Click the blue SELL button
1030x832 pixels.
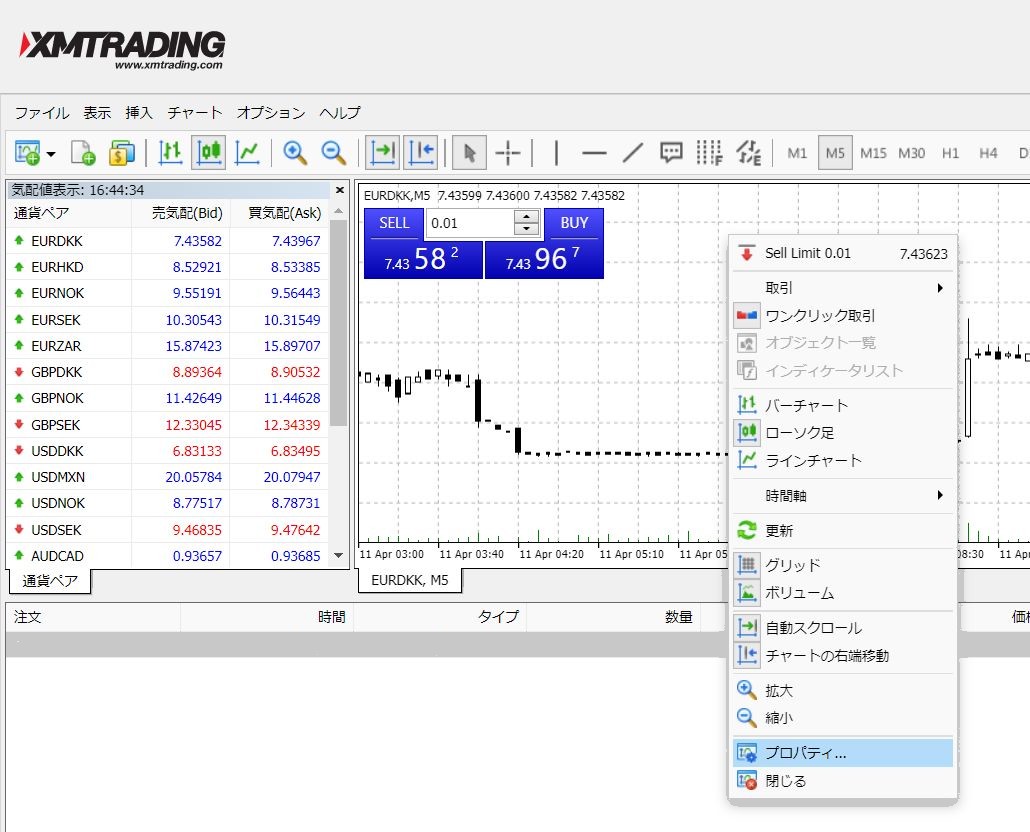tap(394, 223)
